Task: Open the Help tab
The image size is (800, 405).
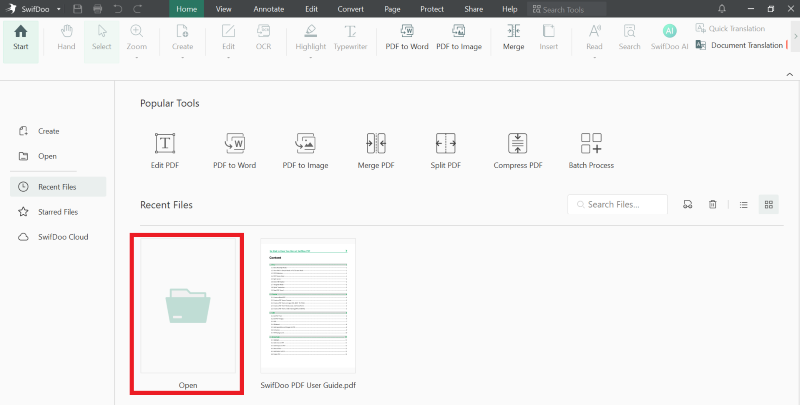Action: point(509,9)
